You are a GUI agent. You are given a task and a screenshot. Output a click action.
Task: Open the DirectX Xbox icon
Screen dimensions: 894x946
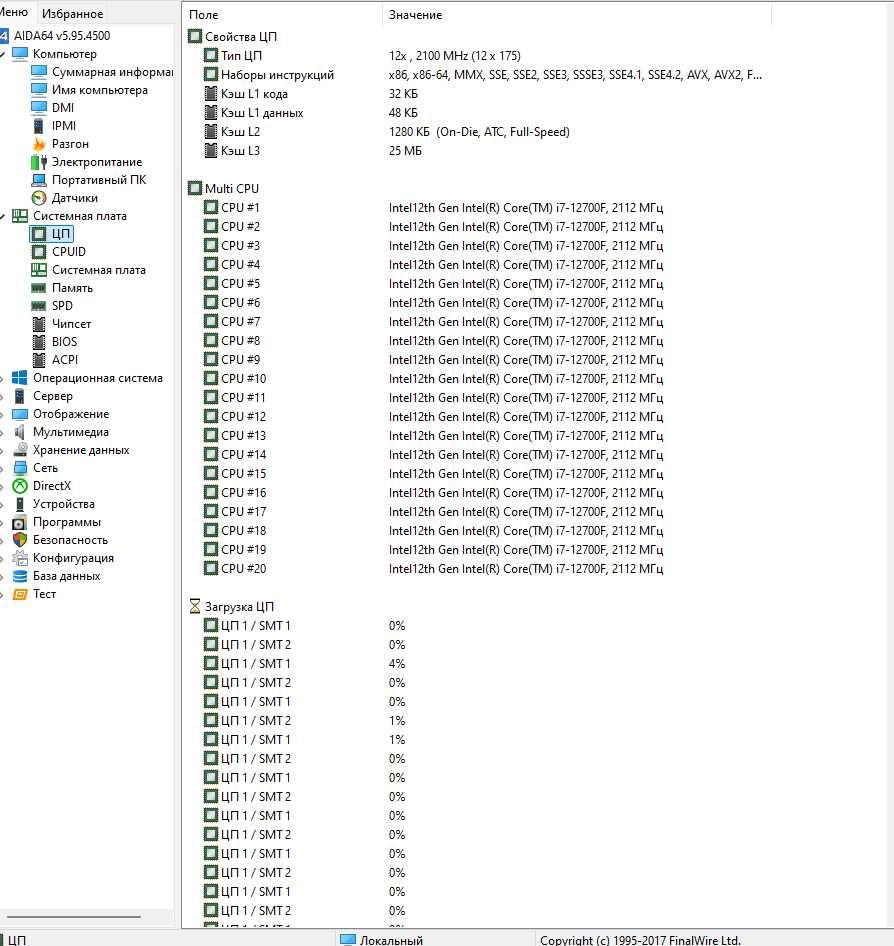pos(20,486)
